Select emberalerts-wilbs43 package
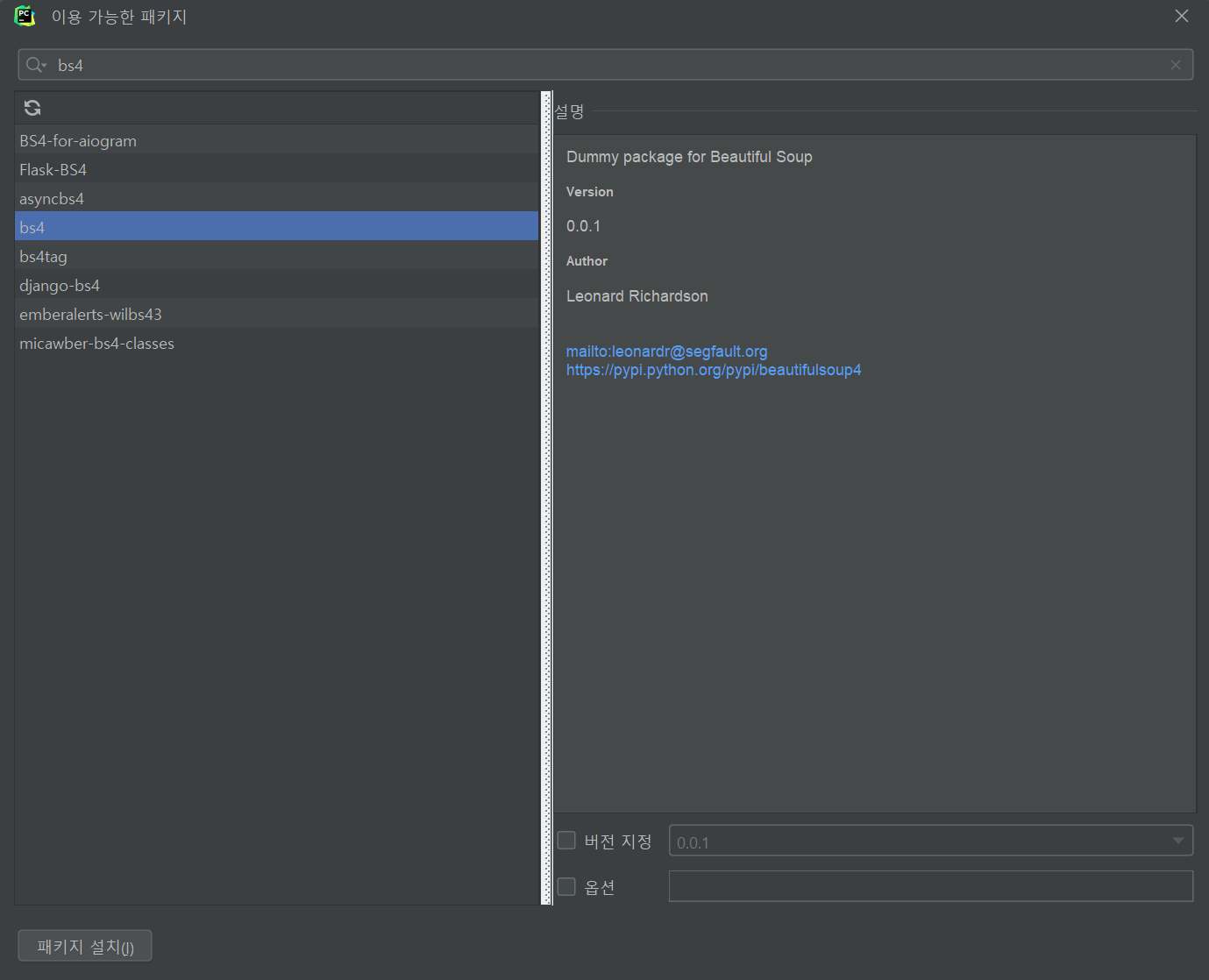 pos(277,314)
